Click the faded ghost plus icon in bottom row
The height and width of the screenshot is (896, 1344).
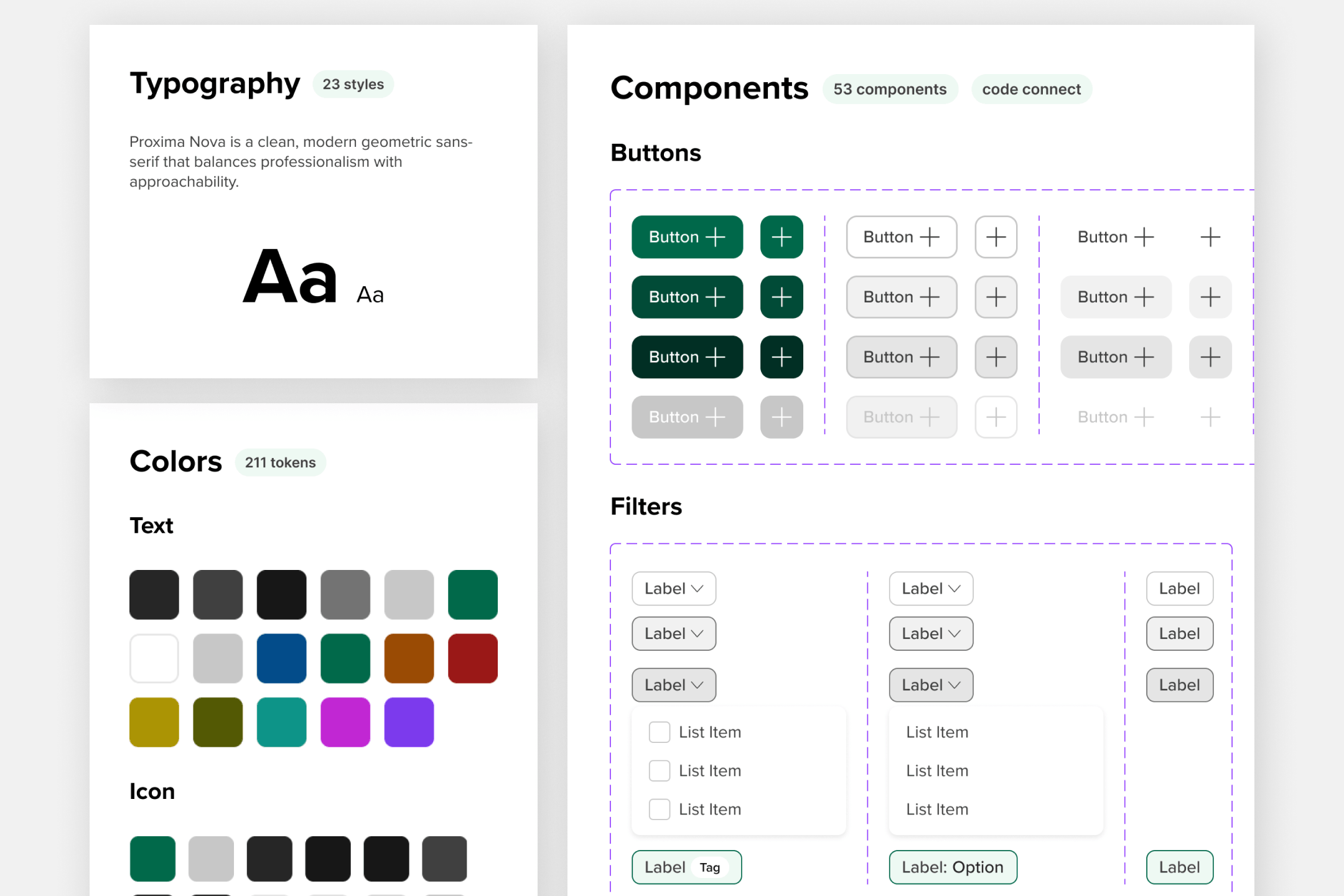(1210, 417)
